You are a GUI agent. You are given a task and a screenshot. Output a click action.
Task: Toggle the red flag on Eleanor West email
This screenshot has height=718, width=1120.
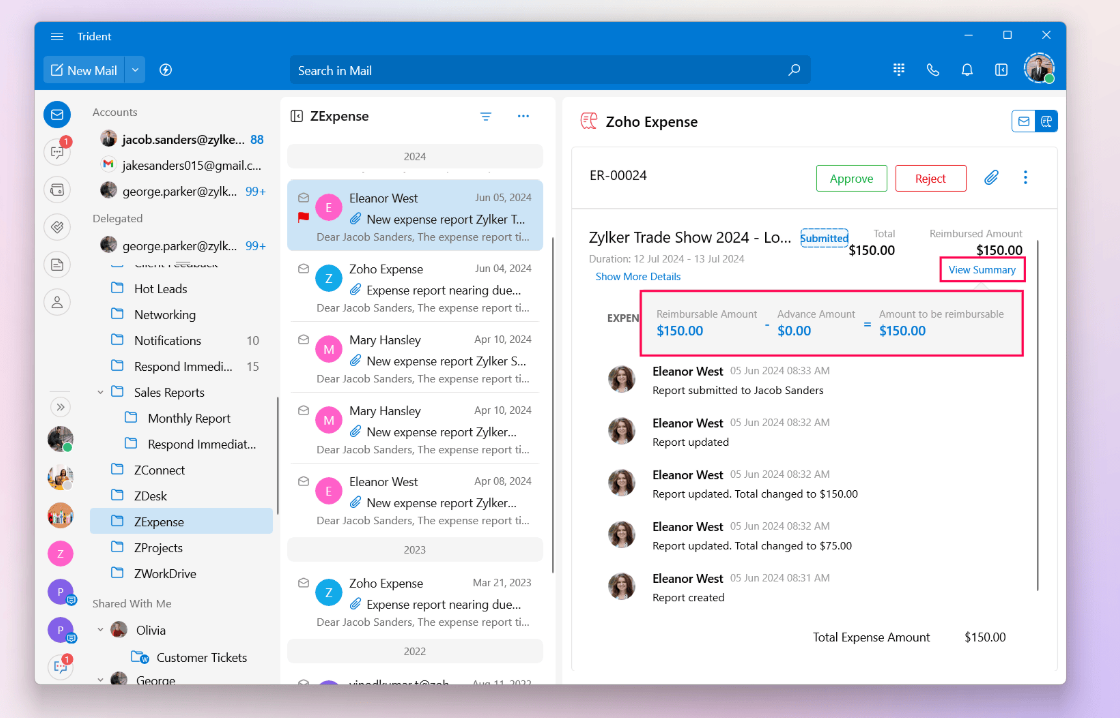pyautogui.click(x=304, y=217)
